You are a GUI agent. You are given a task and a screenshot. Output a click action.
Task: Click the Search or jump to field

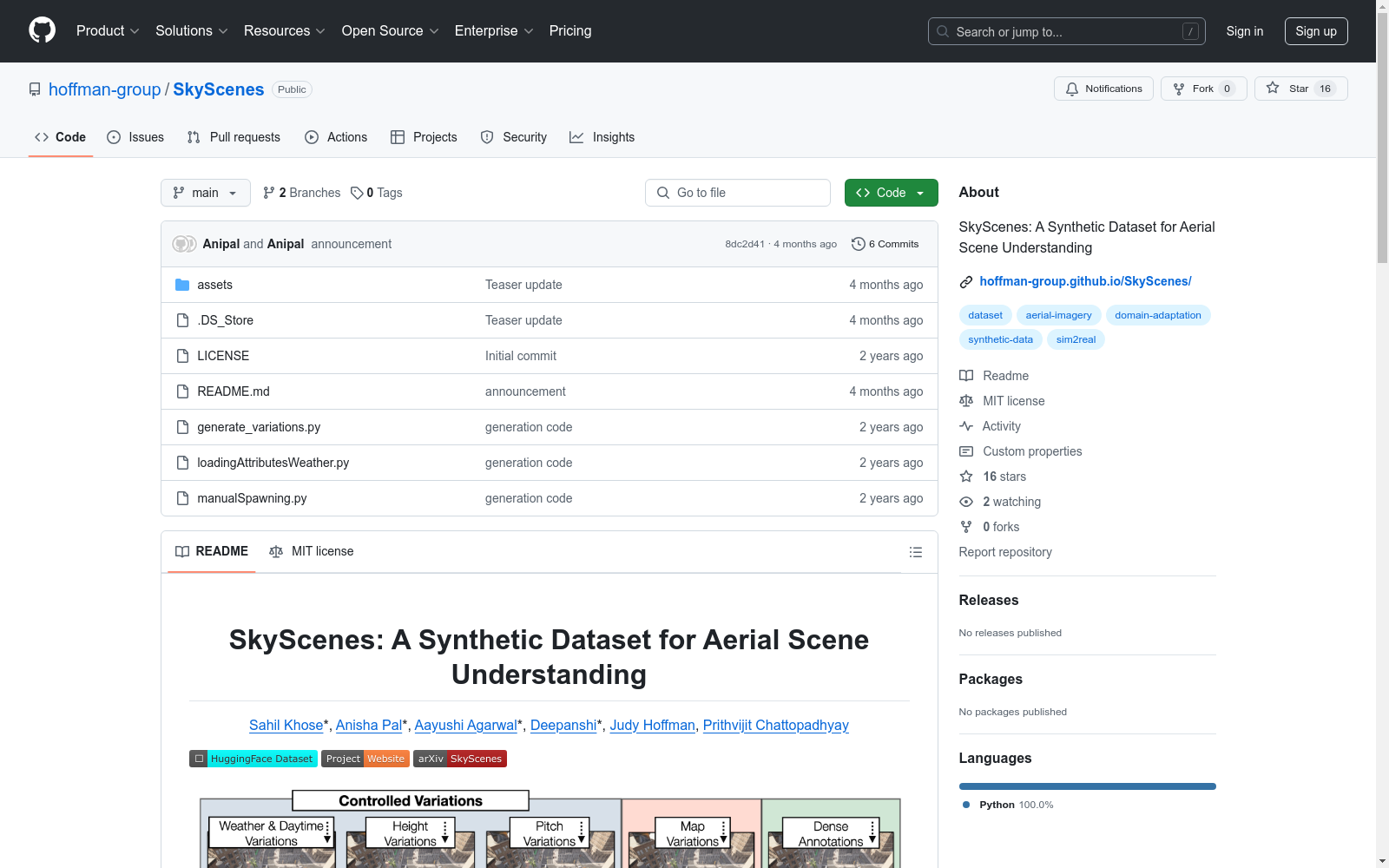1067,31
